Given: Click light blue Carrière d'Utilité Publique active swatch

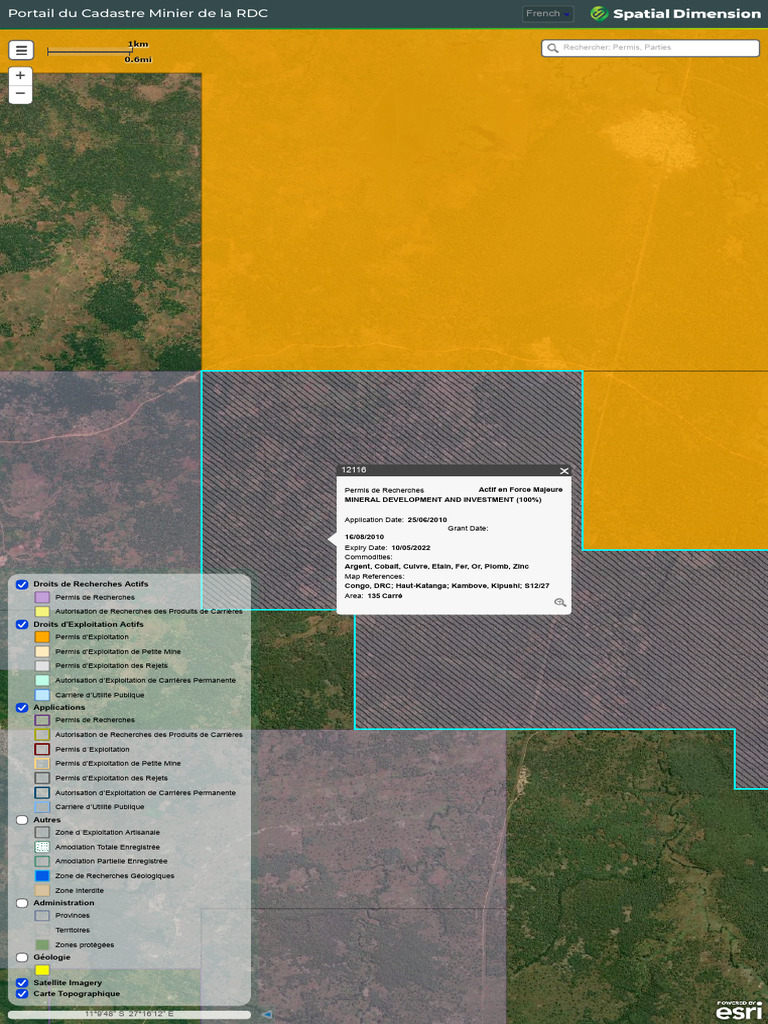Looking at the screenshot, I should (42, 696).
